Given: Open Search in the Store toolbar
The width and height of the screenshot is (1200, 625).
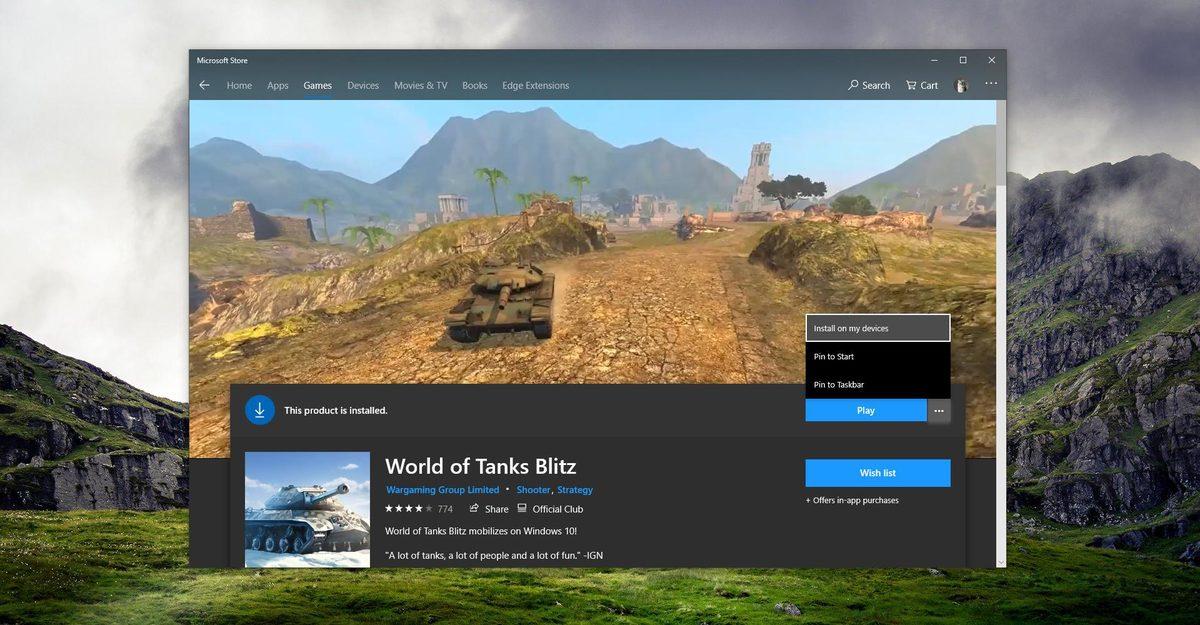Looking at the screenshot, I should pos(867,85).
